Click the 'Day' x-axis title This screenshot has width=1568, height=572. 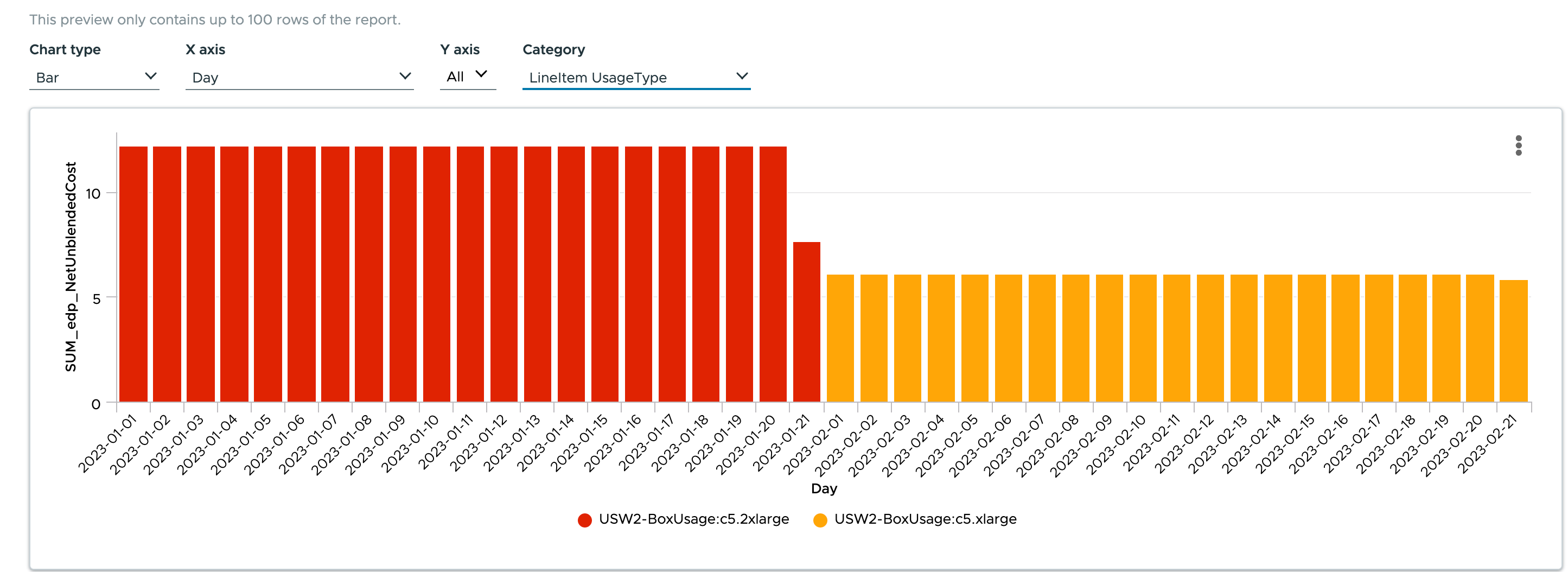(824, 488)
